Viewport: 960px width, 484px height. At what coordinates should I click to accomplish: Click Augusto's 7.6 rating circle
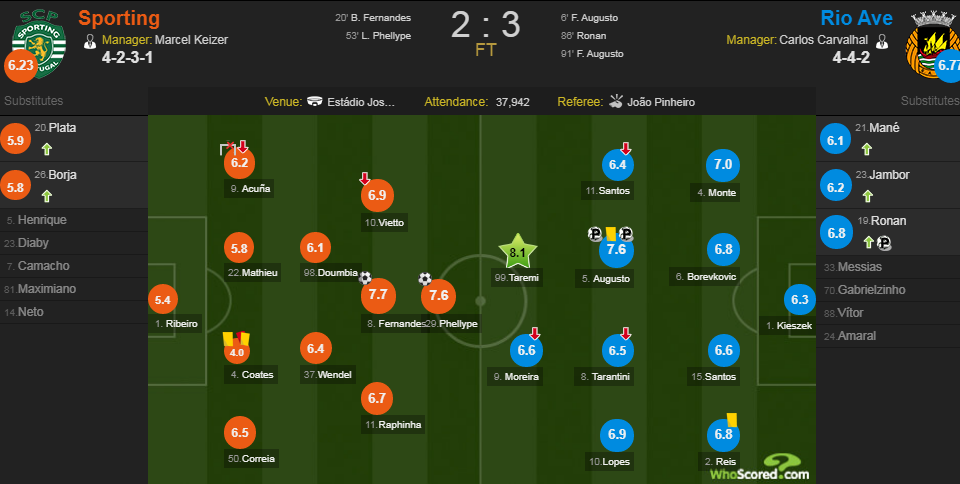tap(616, 250)
